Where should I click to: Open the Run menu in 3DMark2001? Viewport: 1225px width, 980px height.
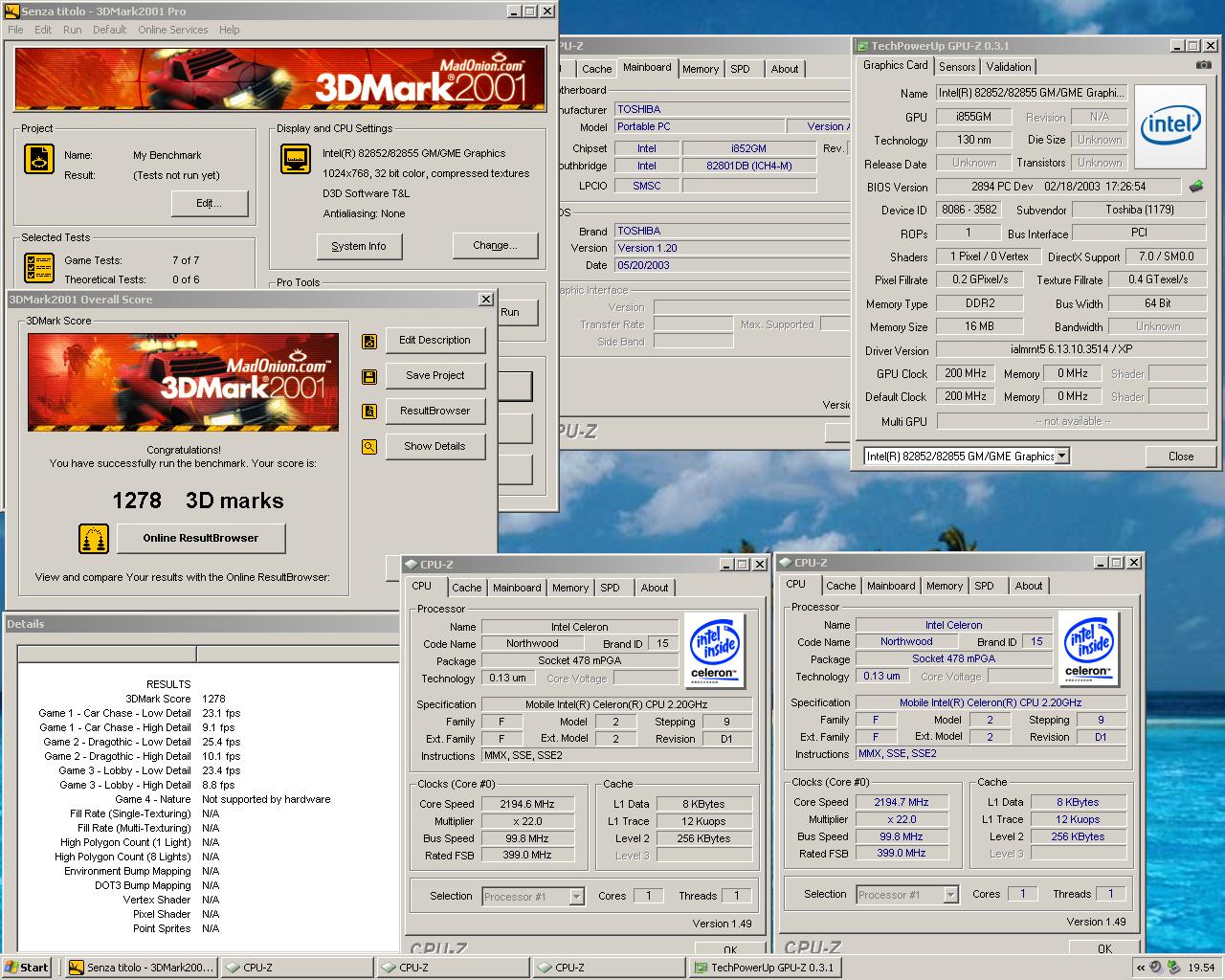[x=72, y=30]
